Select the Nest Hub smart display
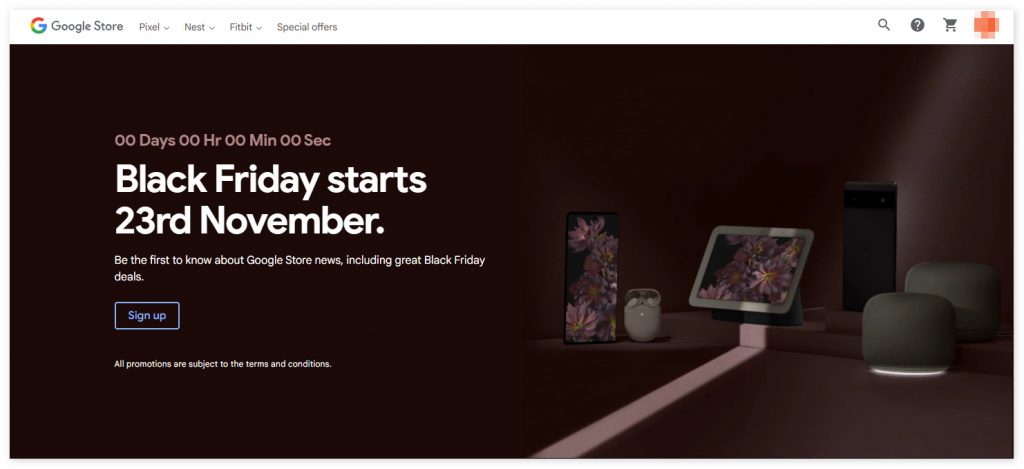The height and width of the screenshot is (469, 1024). point(751,274)
